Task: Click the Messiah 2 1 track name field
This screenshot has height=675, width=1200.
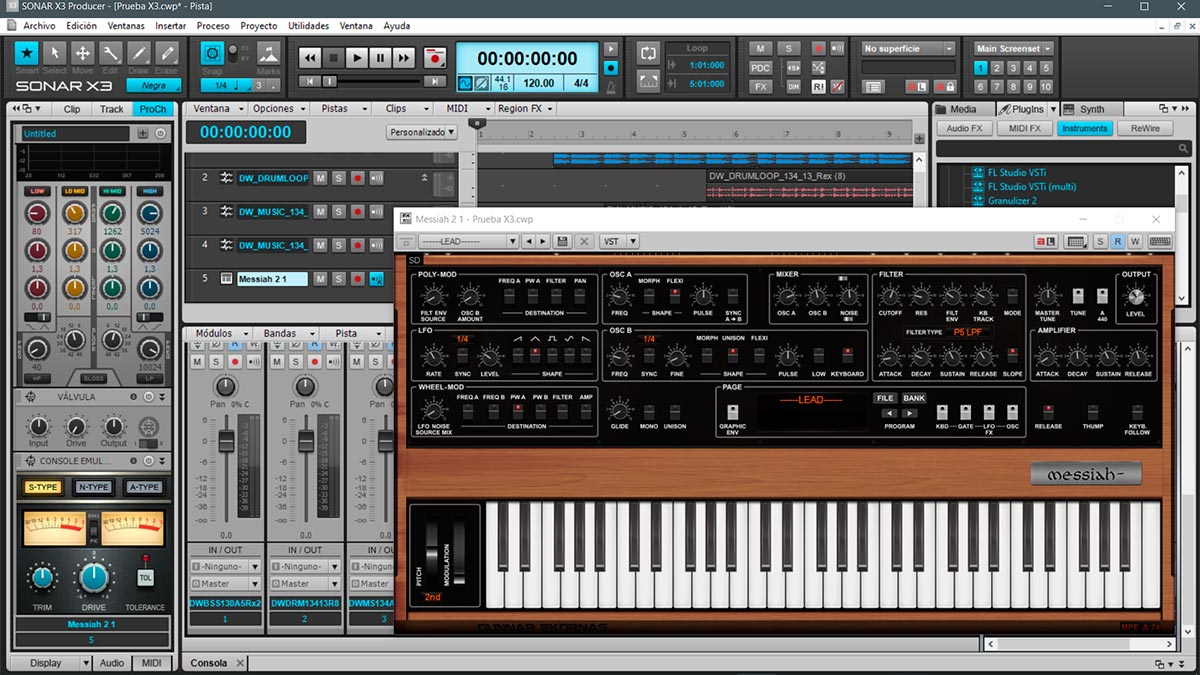Action: click(x=272, y=279)
